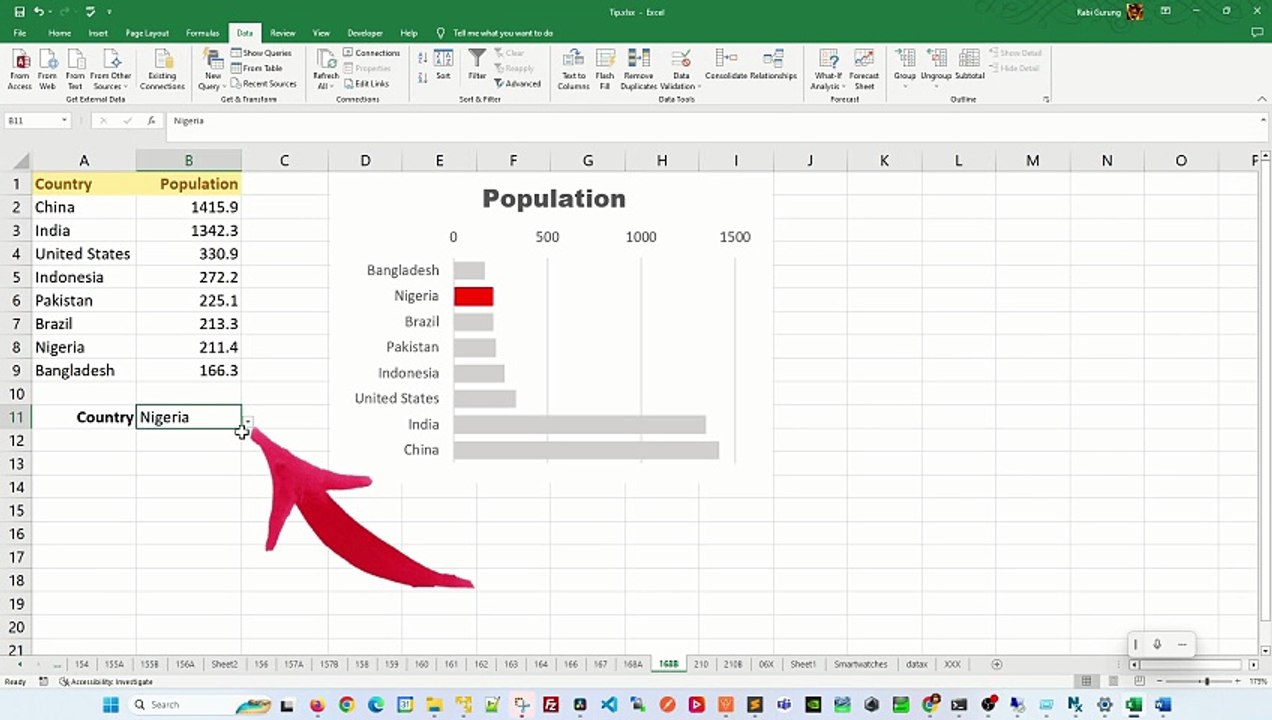Select the Population chart title
Viewport: 1272px width, 720px height.
point(554,198)
